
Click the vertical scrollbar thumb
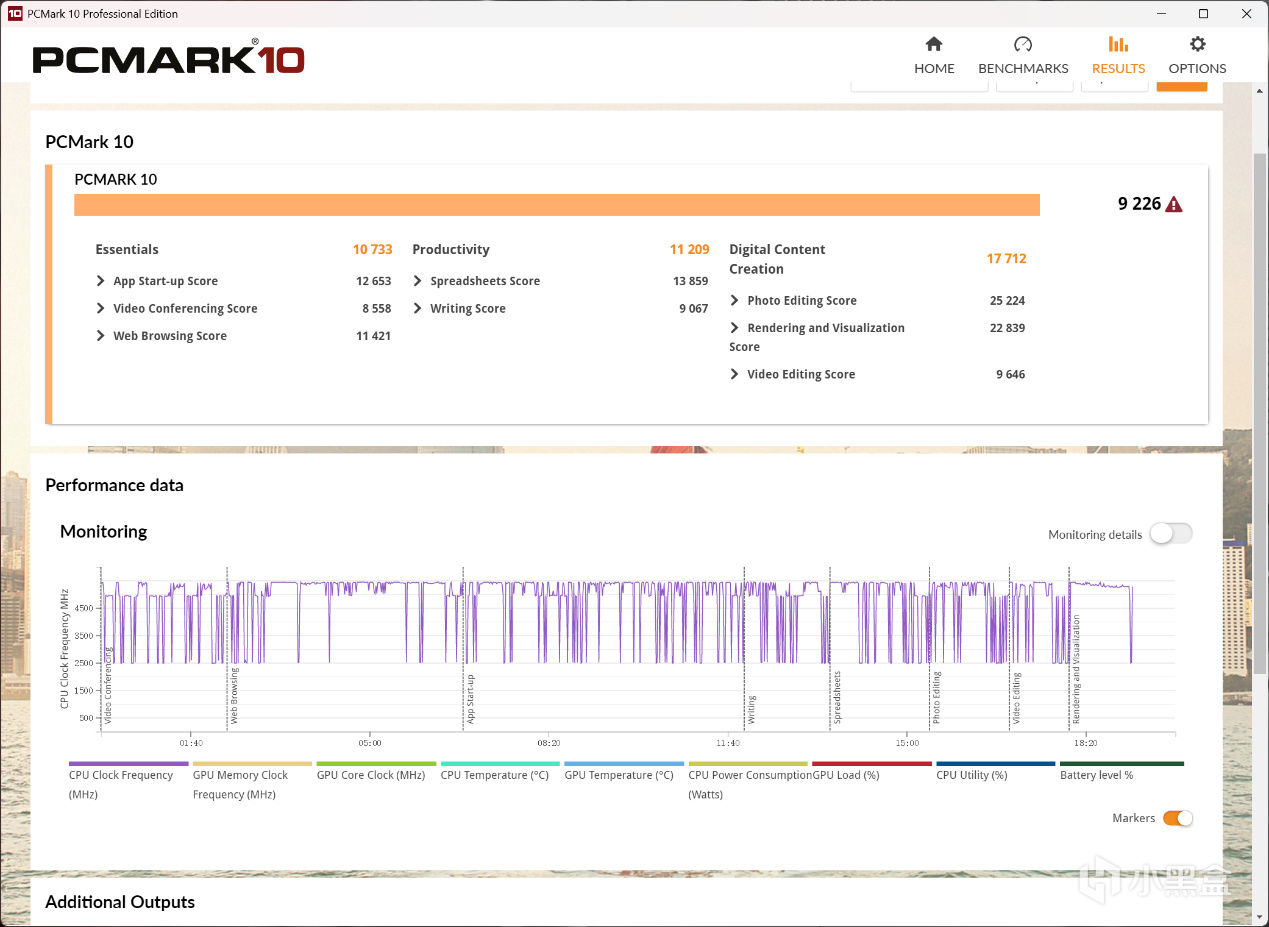pos(1260,414)
